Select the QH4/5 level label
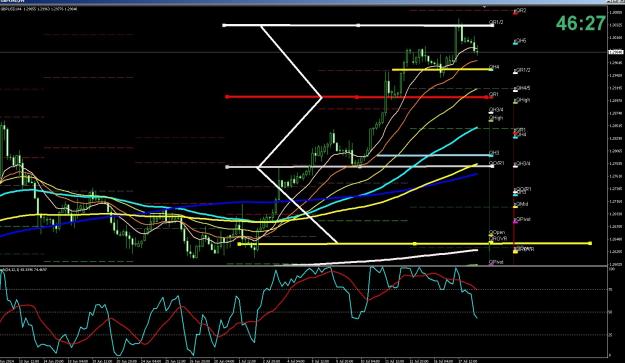Screen dimensions: 625x363 pyautogui.click(x=522, y=88)
